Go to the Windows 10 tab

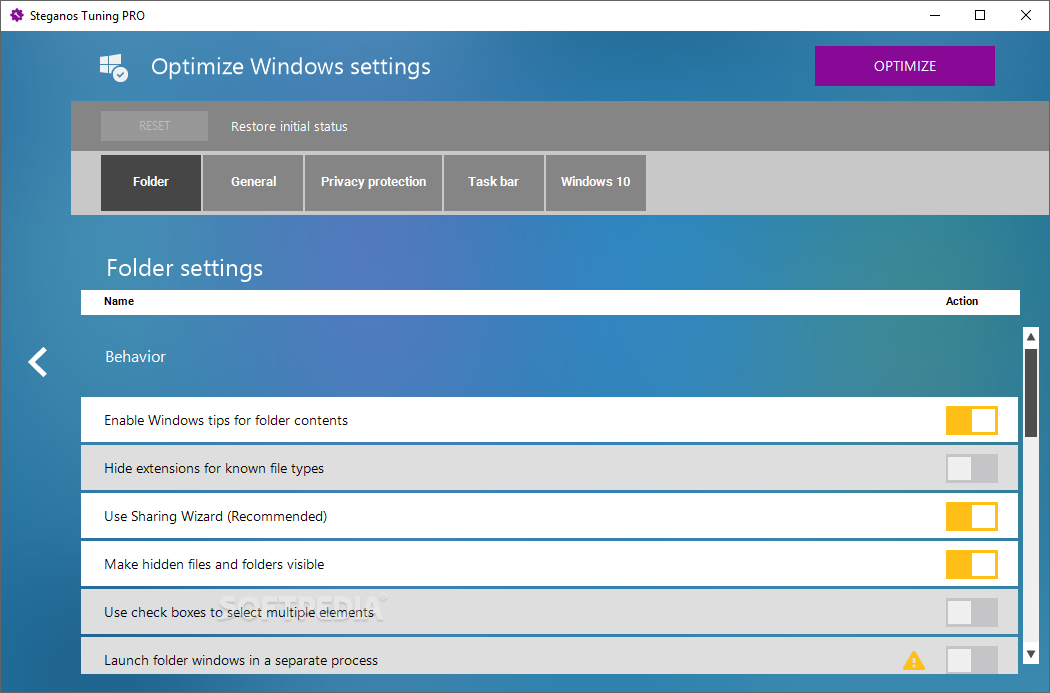(595, 182)
